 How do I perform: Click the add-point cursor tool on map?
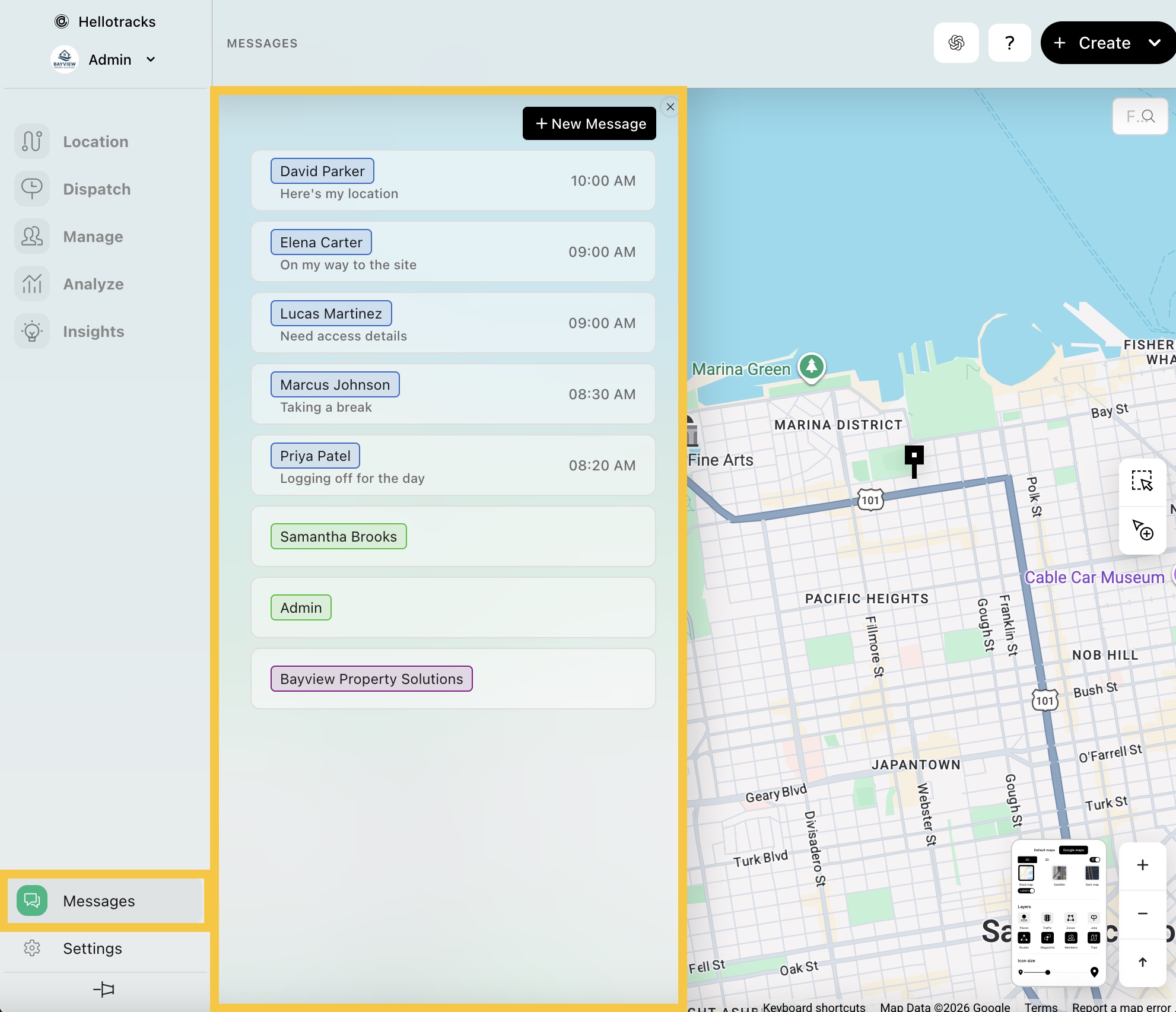pyautogui.click(x=1142, y=530)
